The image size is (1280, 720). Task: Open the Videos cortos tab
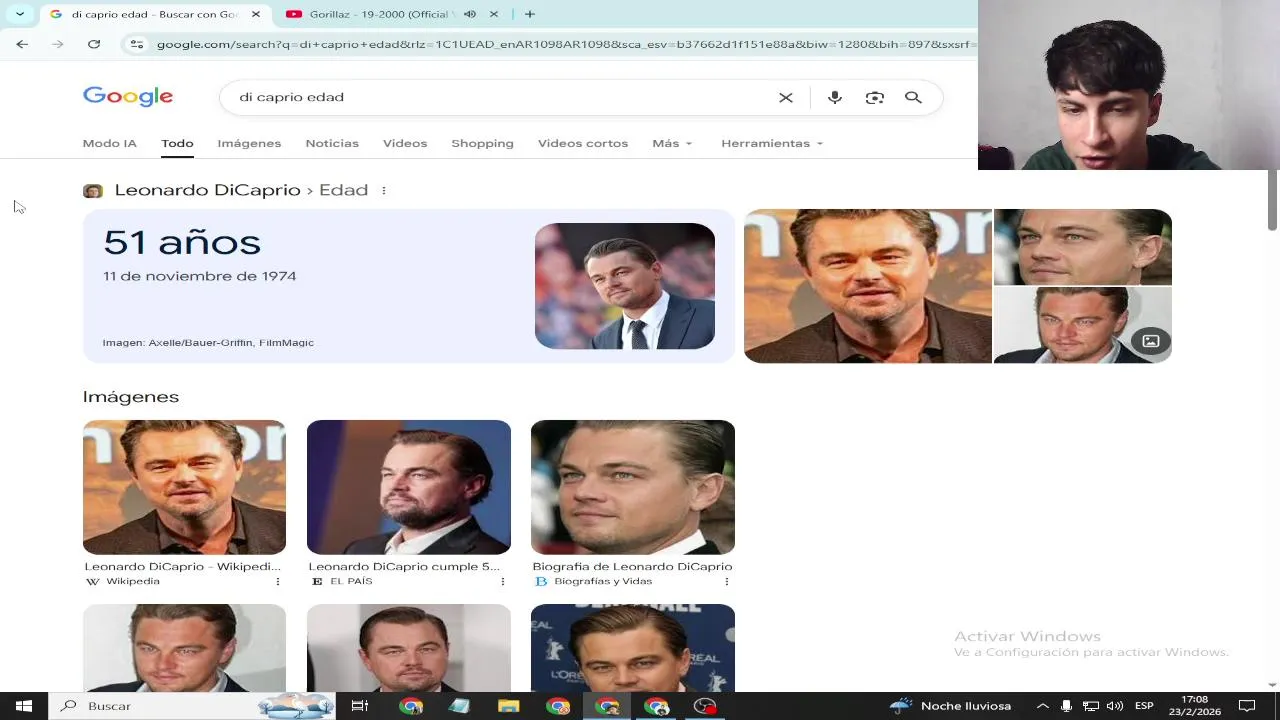(x=583, y=143)
